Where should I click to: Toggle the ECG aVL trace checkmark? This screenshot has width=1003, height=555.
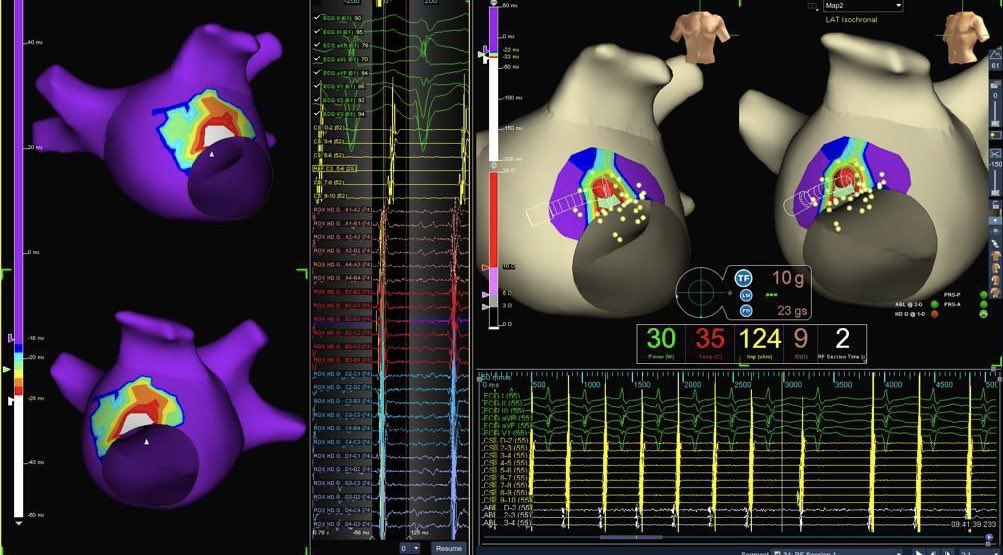click(318, 59)
